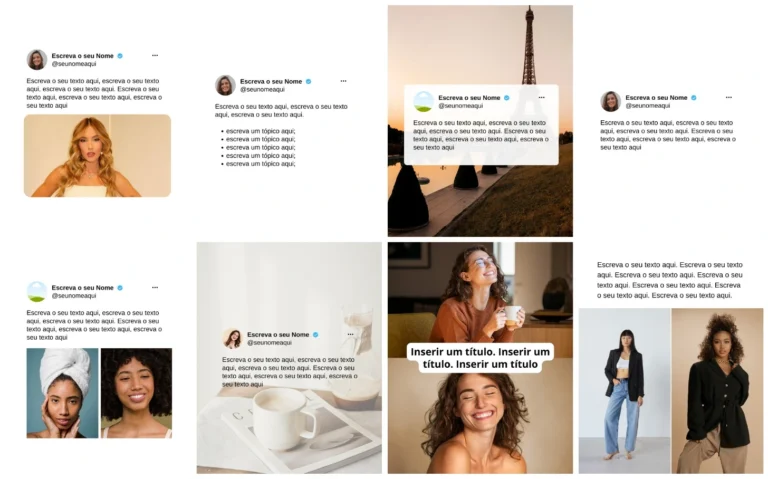This screenshot has height=479, width=768.
Task: Click the verified badge above the blonde woman photo
Action: click(120, 56)
